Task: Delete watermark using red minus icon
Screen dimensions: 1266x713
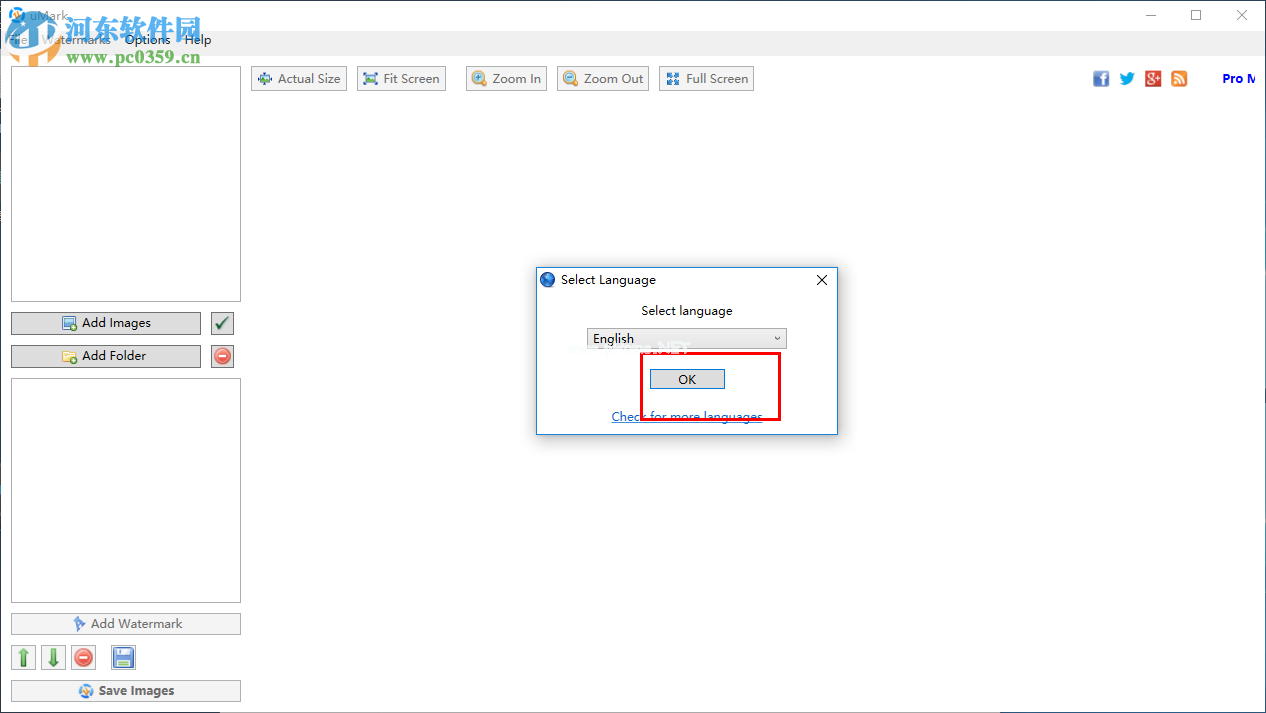Action: 84,657
